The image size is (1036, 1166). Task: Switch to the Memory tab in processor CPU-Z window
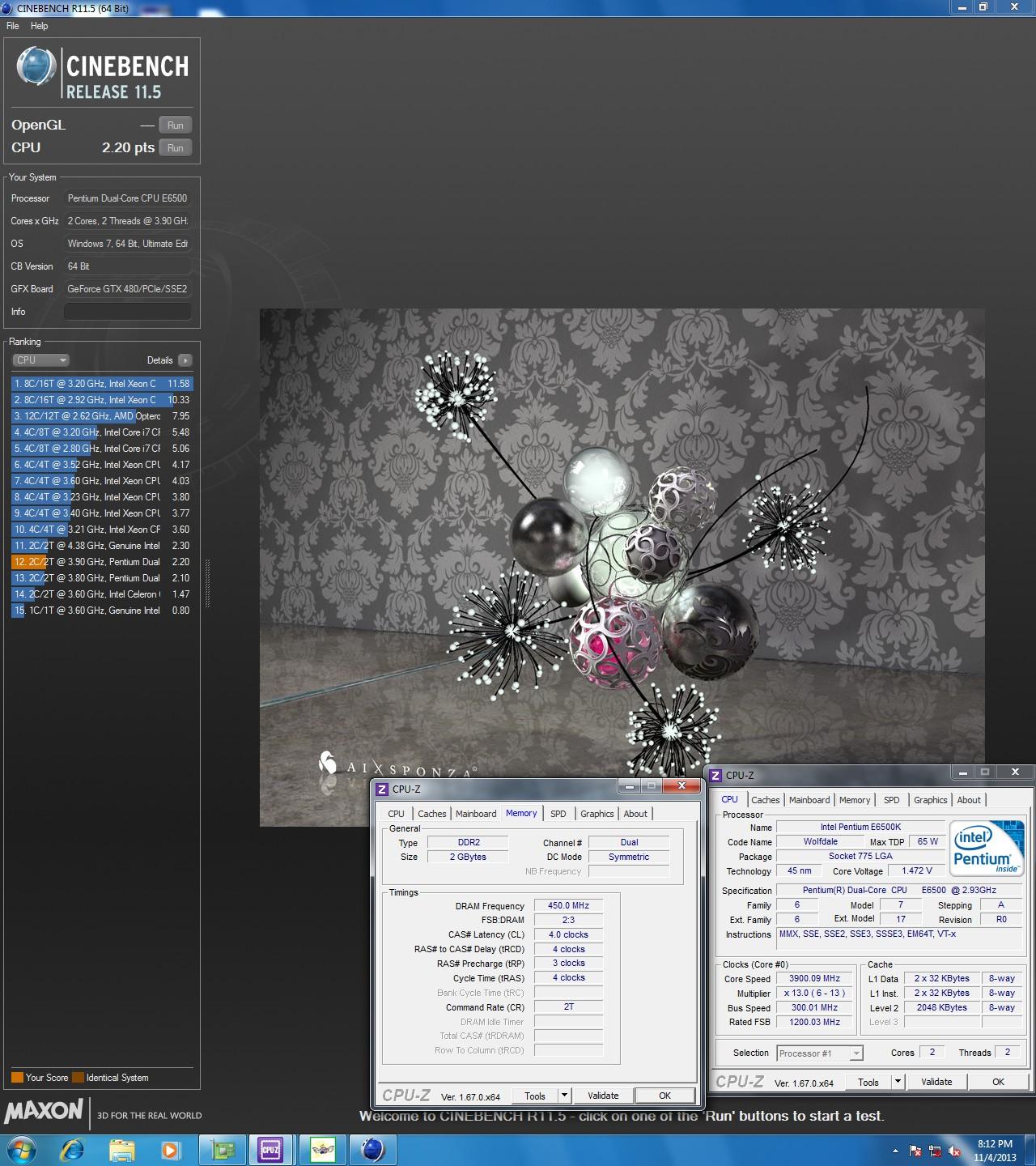pos(855,800)
